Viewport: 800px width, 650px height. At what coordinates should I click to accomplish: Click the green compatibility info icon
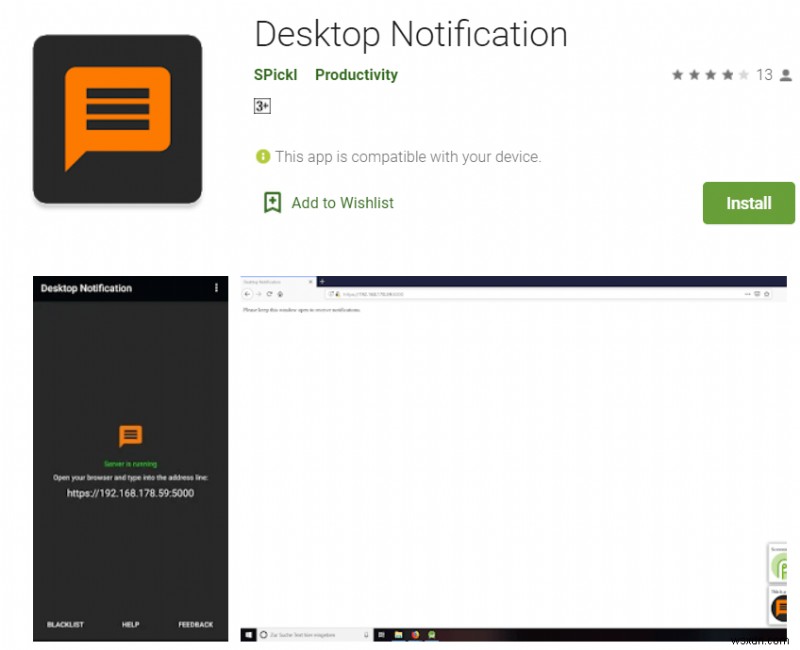coord(263,157)
